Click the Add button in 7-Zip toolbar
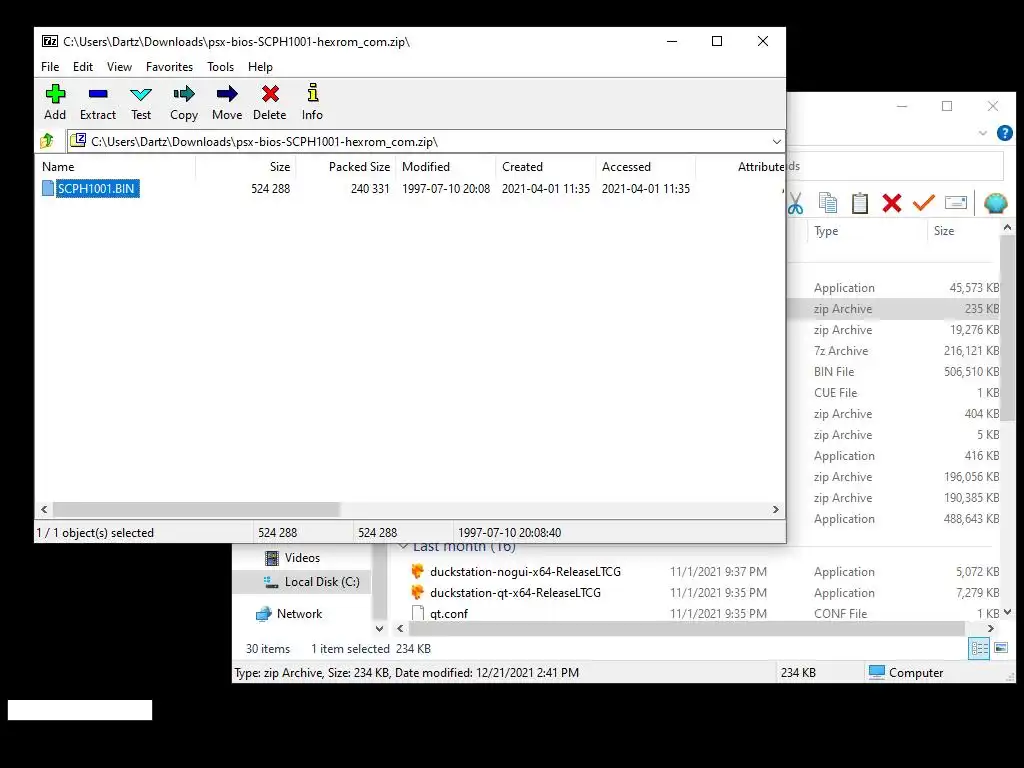This screenshot has width=1024, height=768. (55, 102)
